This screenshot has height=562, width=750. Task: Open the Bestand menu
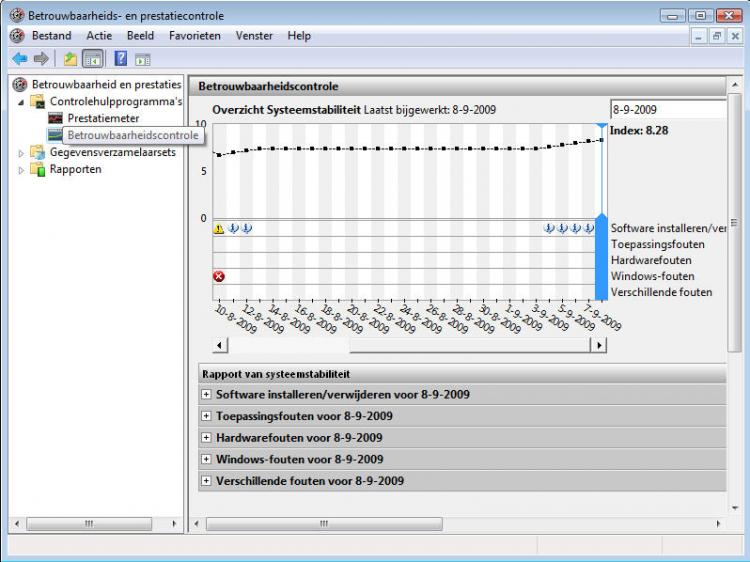[x=51, y=36]
